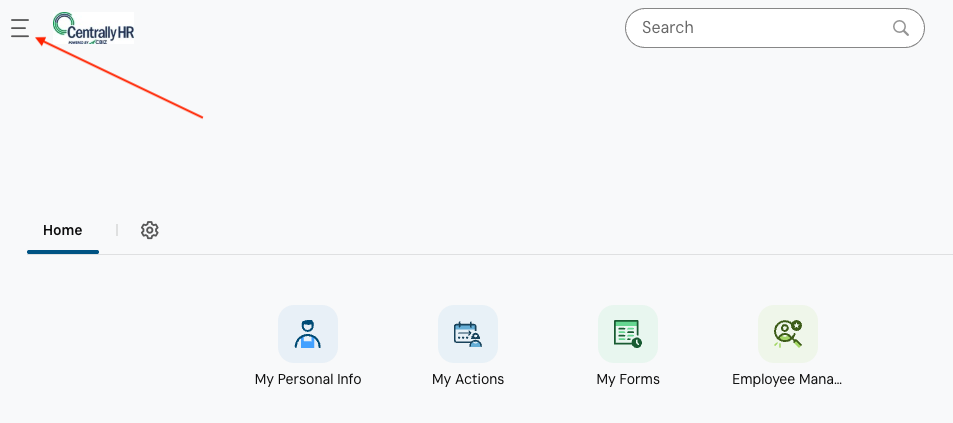Click the blue underline beneath Home tab
Screen dimensions: 953x423
62,252
